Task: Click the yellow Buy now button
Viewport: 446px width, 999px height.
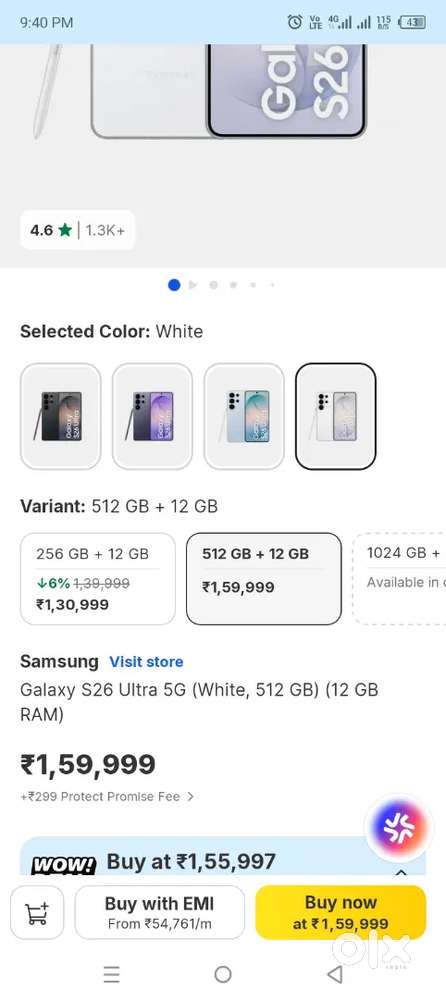Action: (340, 912)
